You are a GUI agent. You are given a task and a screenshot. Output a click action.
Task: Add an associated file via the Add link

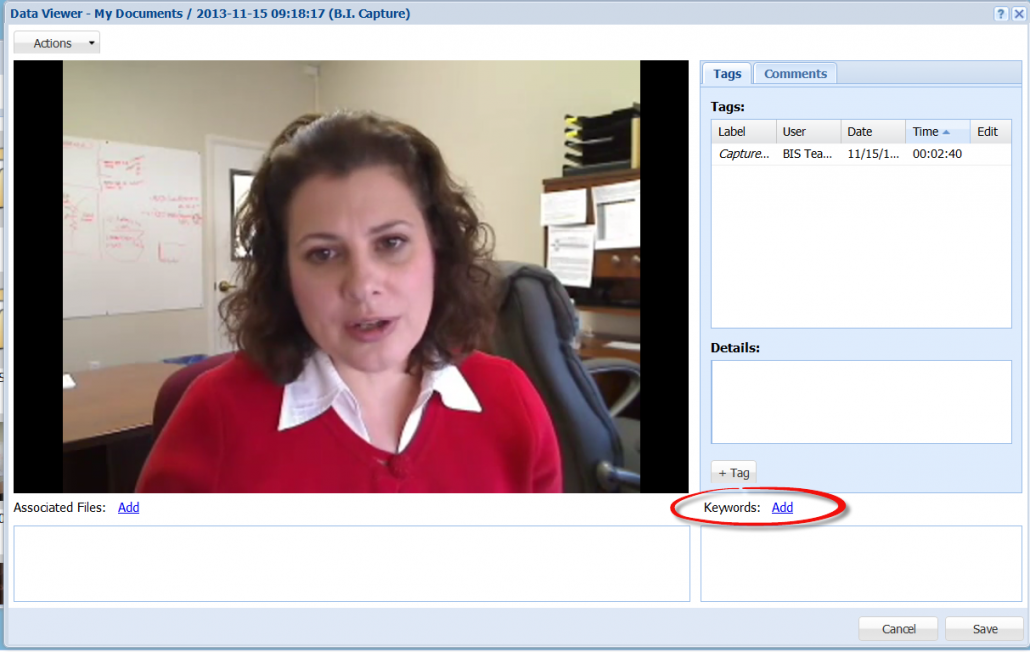[128, 507]
